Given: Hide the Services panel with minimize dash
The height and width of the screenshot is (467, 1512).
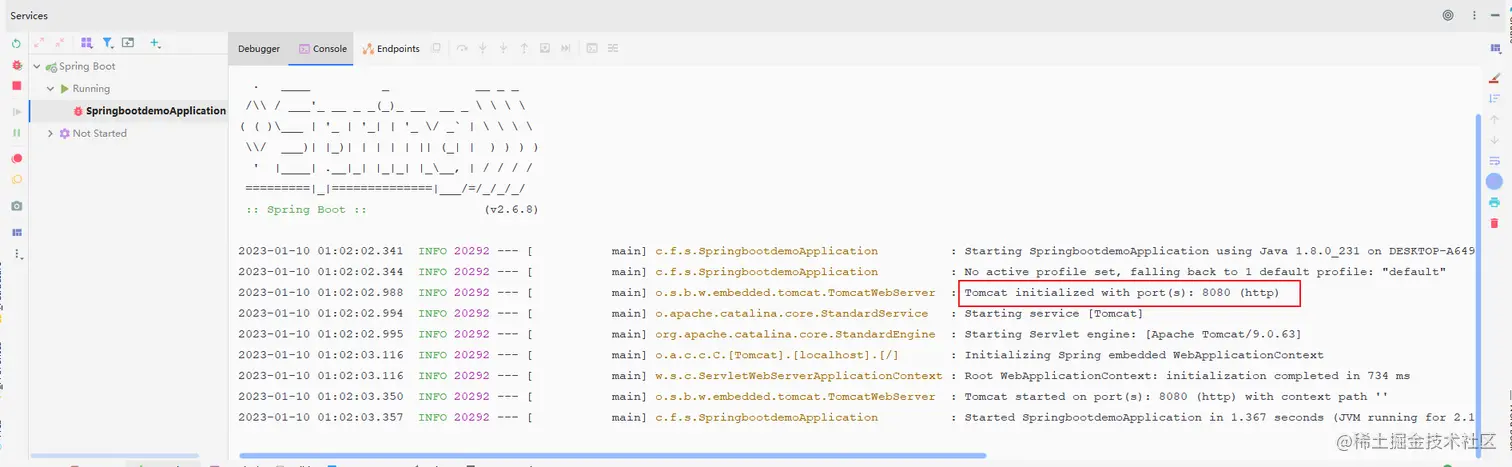Looking at the screenshot, I should point(1495,15).
